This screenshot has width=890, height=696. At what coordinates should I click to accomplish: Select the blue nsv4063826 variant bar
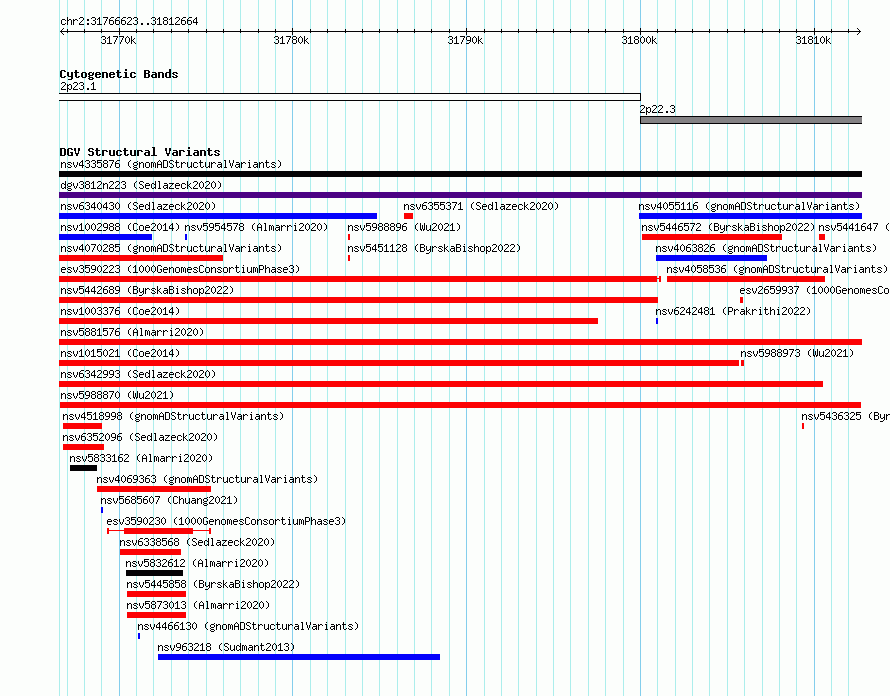(711, 258)
